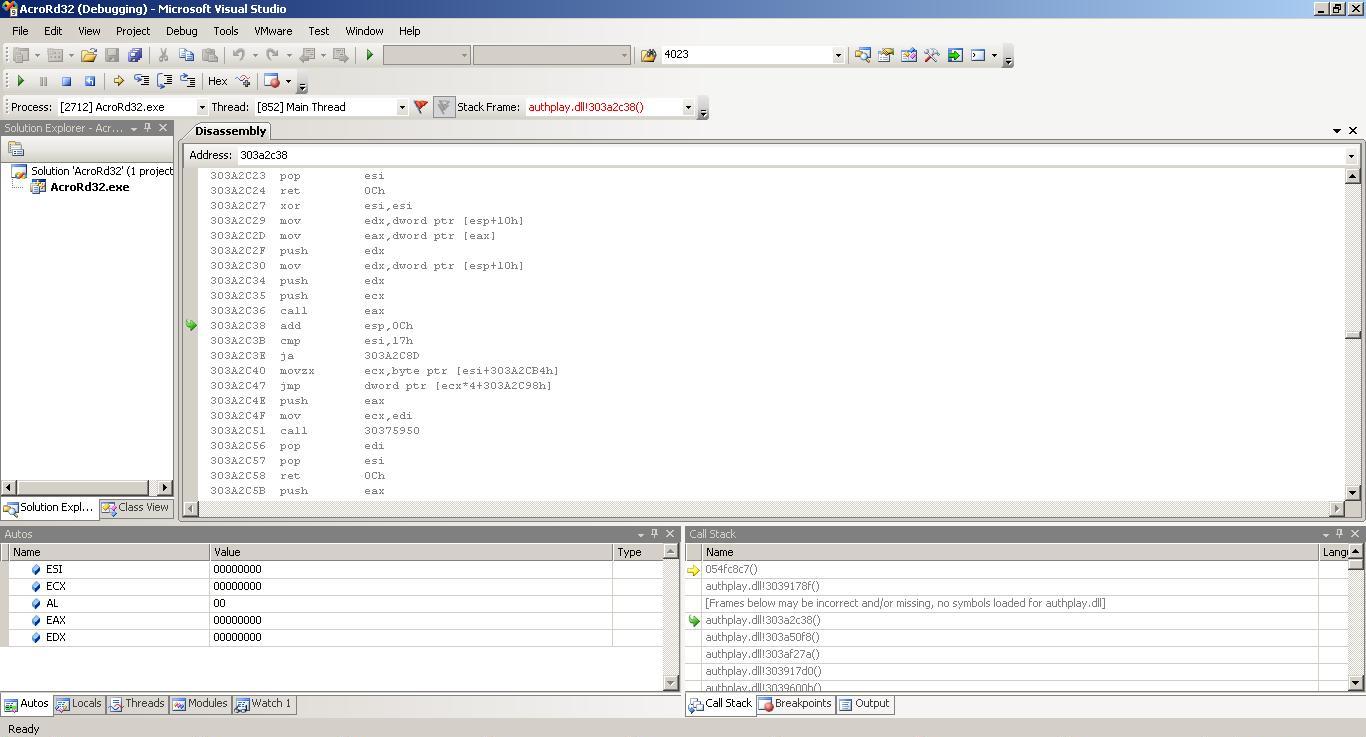Click the Step Into icon
1366x737 pixels.
pos(141,81)
